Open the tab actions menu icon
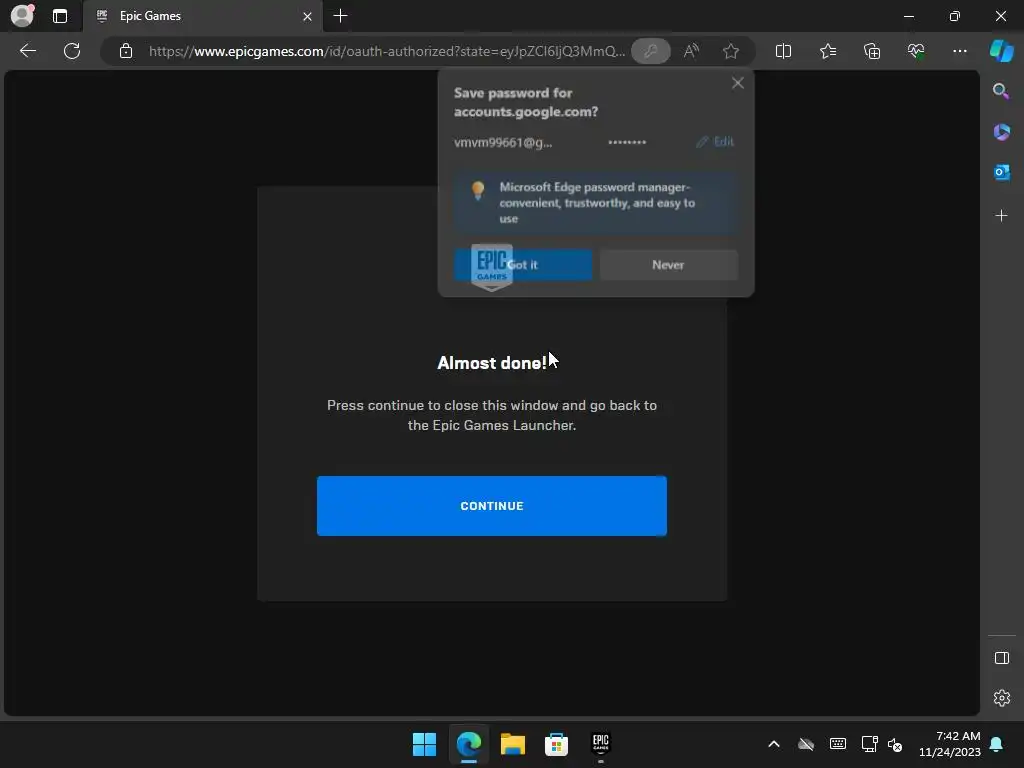 point(60,16)
